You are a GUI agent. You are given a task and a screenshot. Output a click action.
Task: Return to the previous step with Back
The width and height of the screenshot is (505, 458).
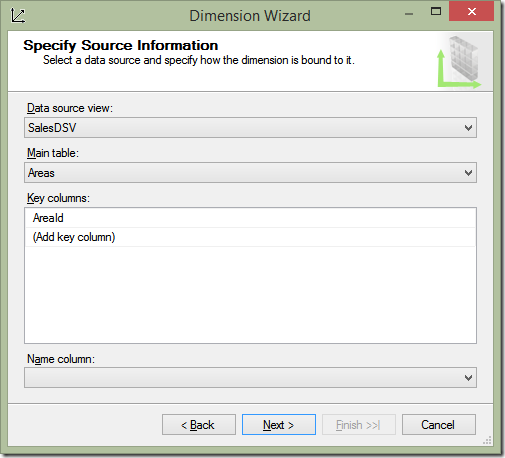coord(199,425)
